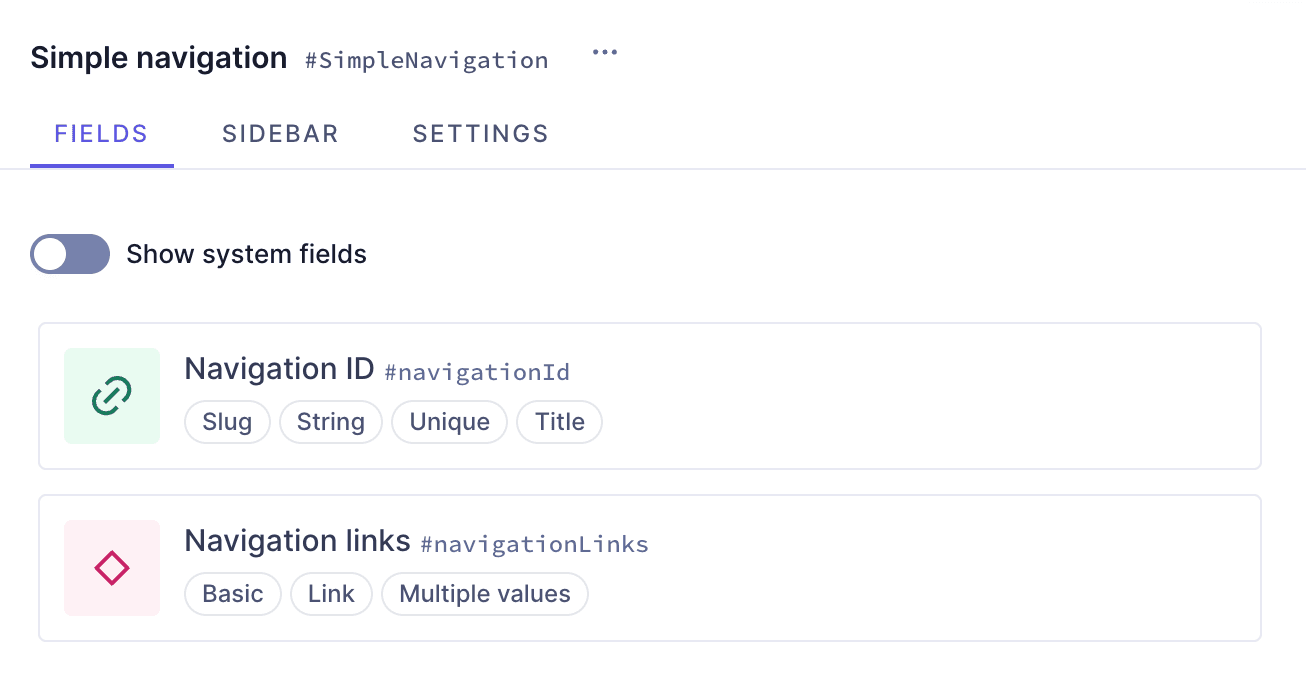Click the Unique badge on Navigation ID
1306x694 pixels.
(x=449, y=422)
